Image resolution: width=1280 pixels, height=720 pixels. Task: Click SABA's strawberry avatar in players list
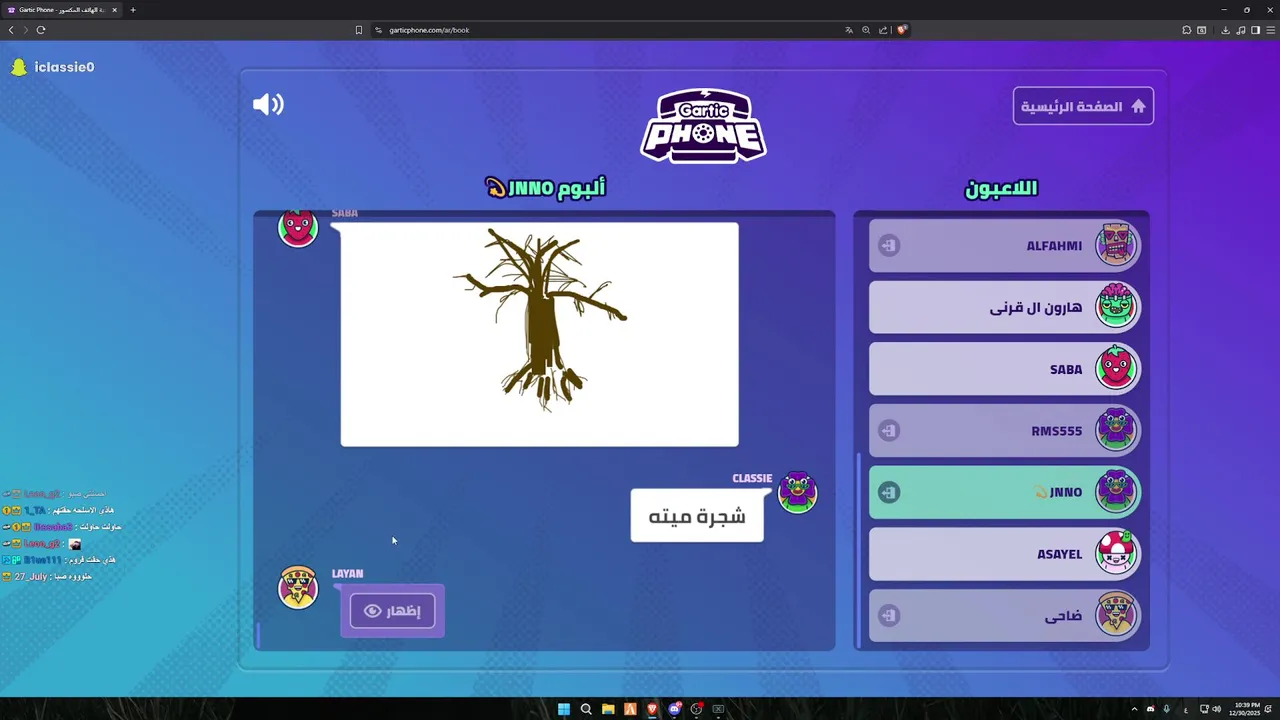(x=1116, y=368)
